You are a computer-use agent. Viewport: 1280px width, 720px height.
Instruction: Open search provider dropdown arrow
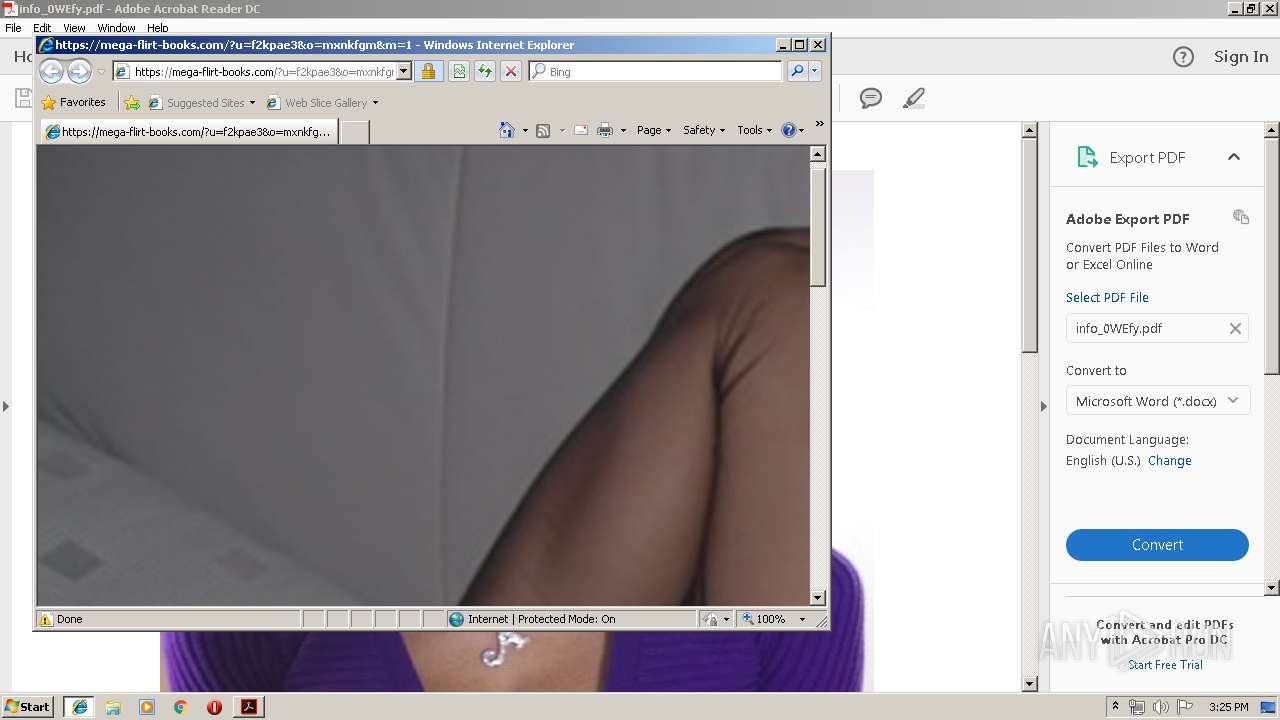pos(815,71)
